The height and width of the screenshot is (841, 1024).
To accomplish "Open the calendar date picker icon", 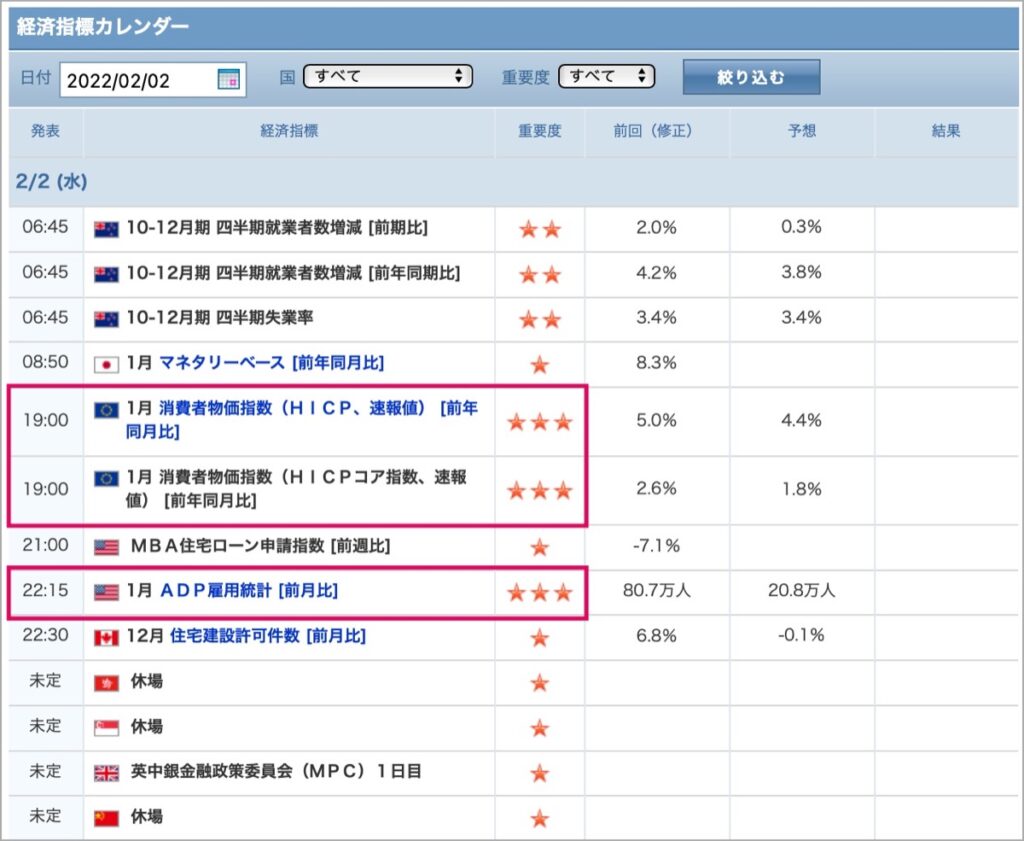I will coord(229,80).
